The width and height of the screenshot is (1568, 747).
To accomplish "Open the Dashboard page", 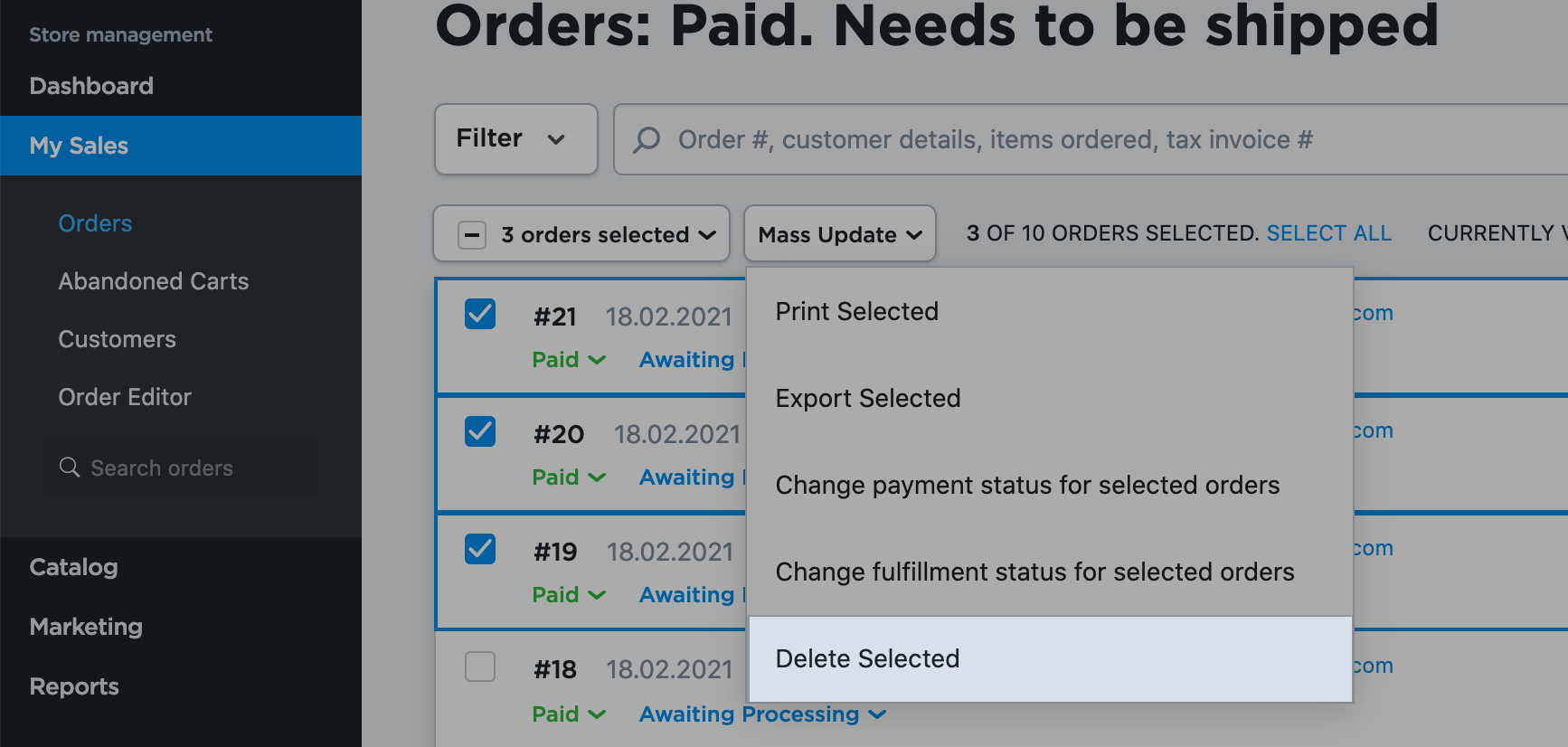I will (91, 85).
